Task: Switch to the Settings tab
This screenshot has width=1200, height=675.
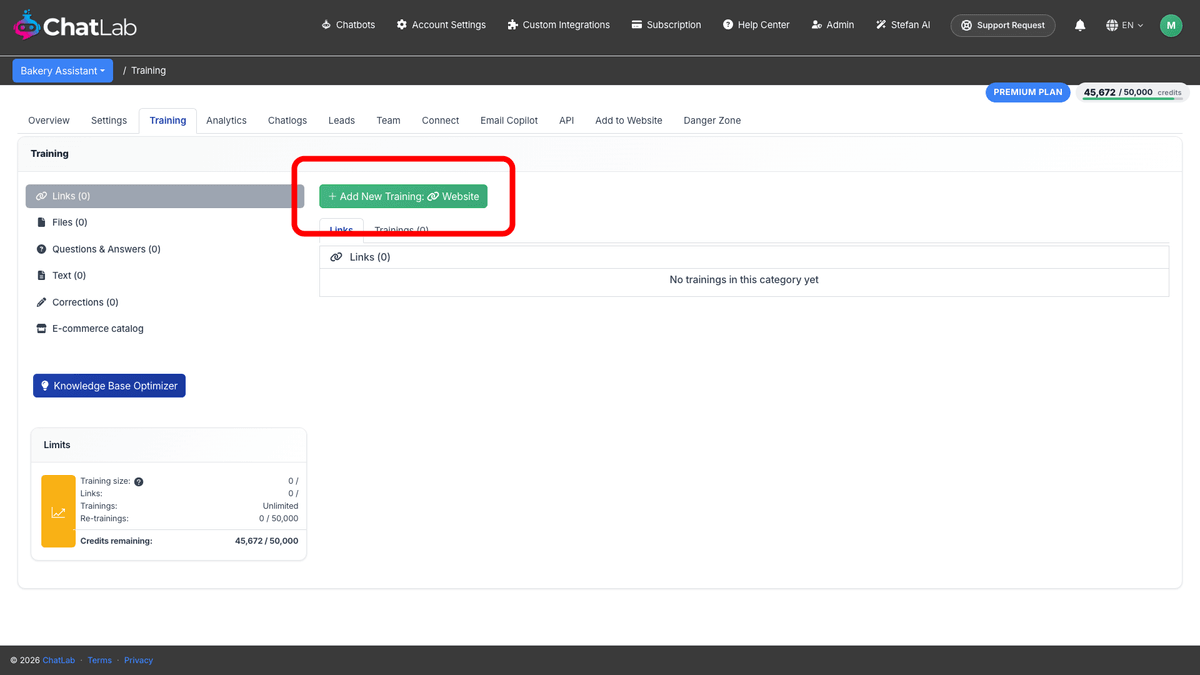Action: (x=109, y=120)
